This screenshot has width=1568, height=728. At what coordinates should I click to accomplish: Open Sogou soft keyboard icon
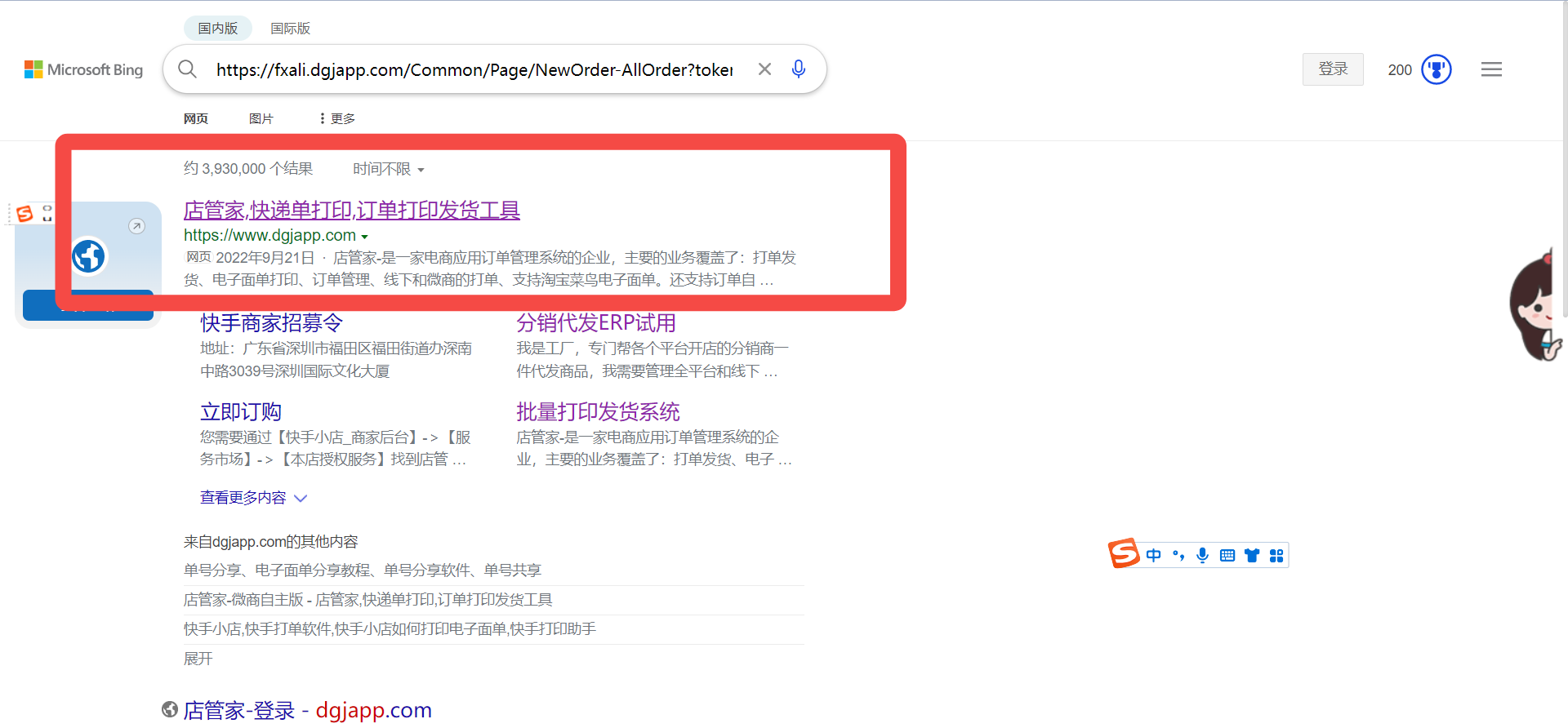click(x=1227, y=556)
